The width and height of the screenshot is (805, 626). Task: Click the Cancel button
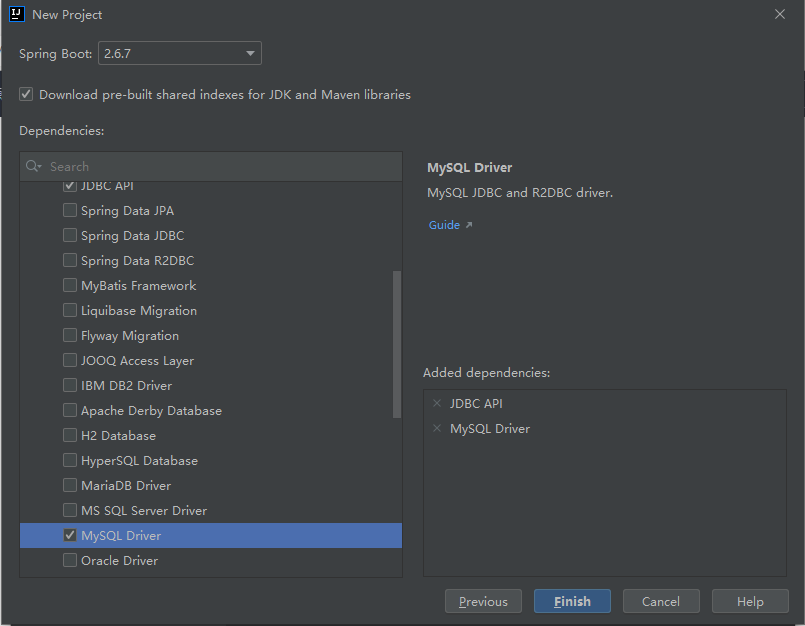[x=661, y=601]
